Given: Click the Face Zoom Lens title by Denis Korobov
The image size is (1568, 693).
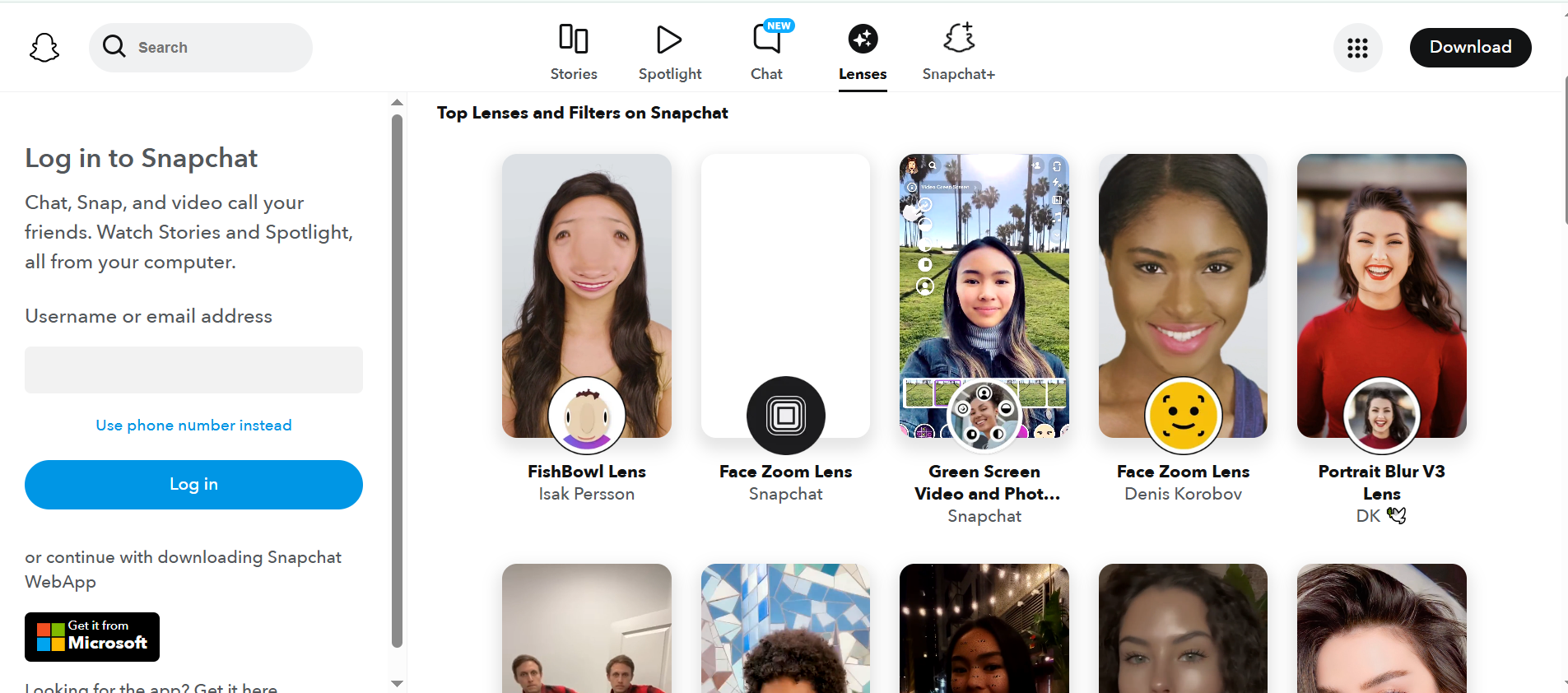Looking at the screenshot, I should (x=1184, y=472).
